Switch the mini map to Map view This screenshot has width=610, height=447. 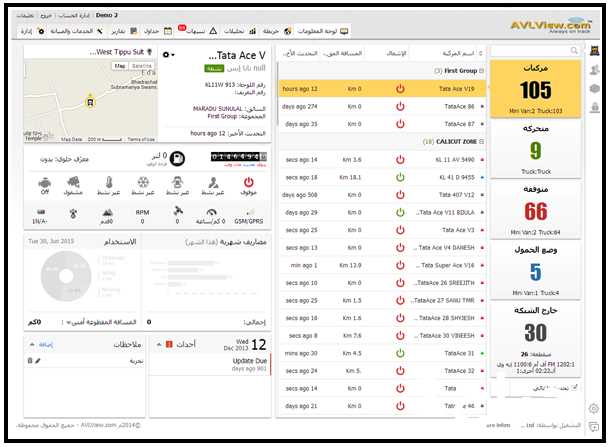(x=120, y=66)
